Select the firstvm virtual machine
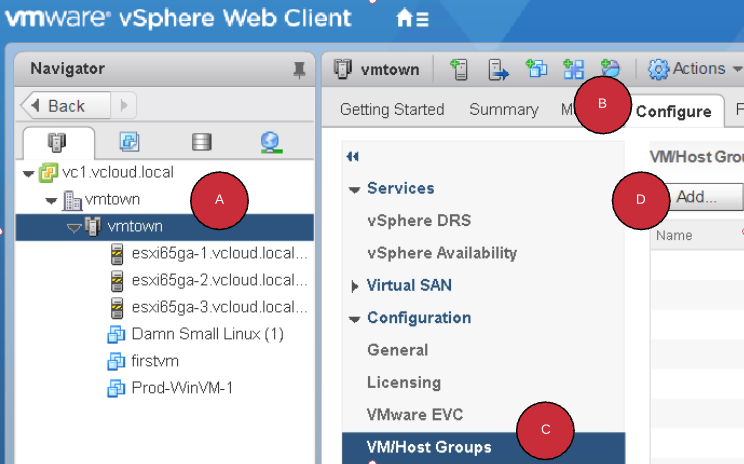The image size is (744, 464). (155, 361)
